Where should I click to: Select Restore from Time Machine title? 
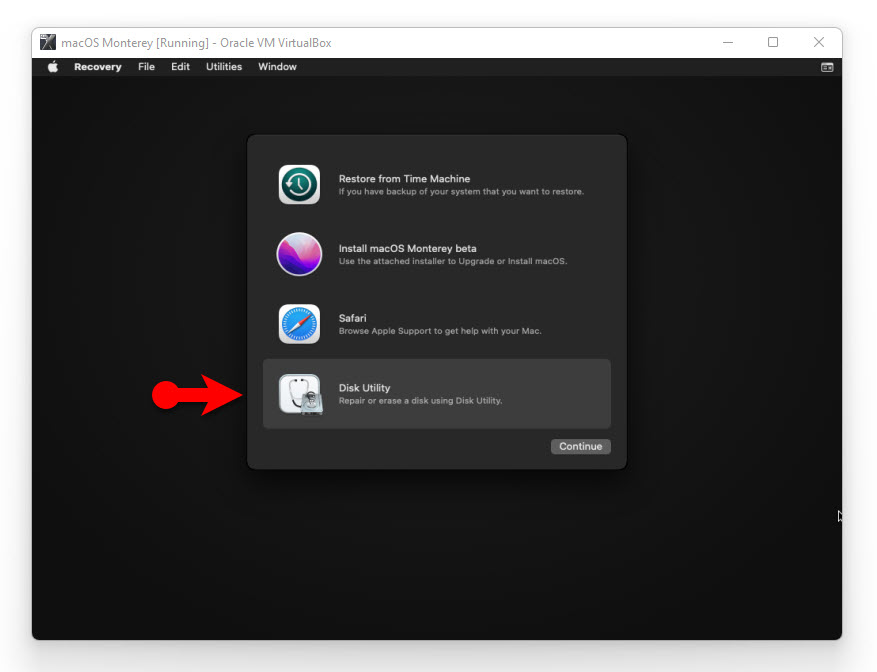404,178
